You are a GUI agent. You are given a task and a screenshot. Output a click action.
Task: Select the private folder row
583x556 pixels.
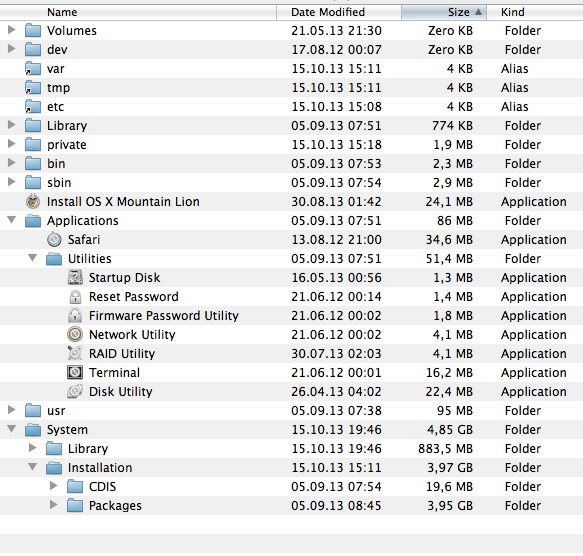point(292,145)
